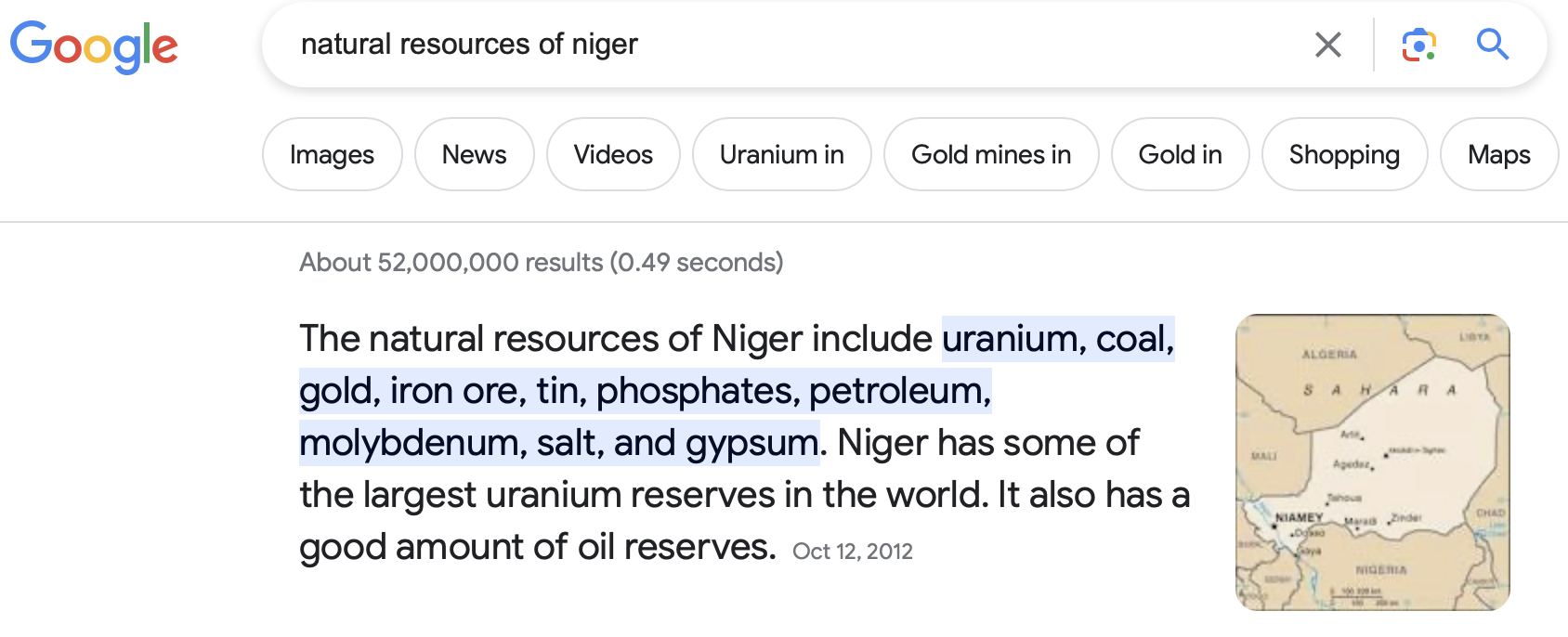Image resolution: width=1568 pixels, height=637 pixels.
Task: Choose the 'Gold mines in' suggestion chip
Action: pyautogui.click(x=990, y=154)
